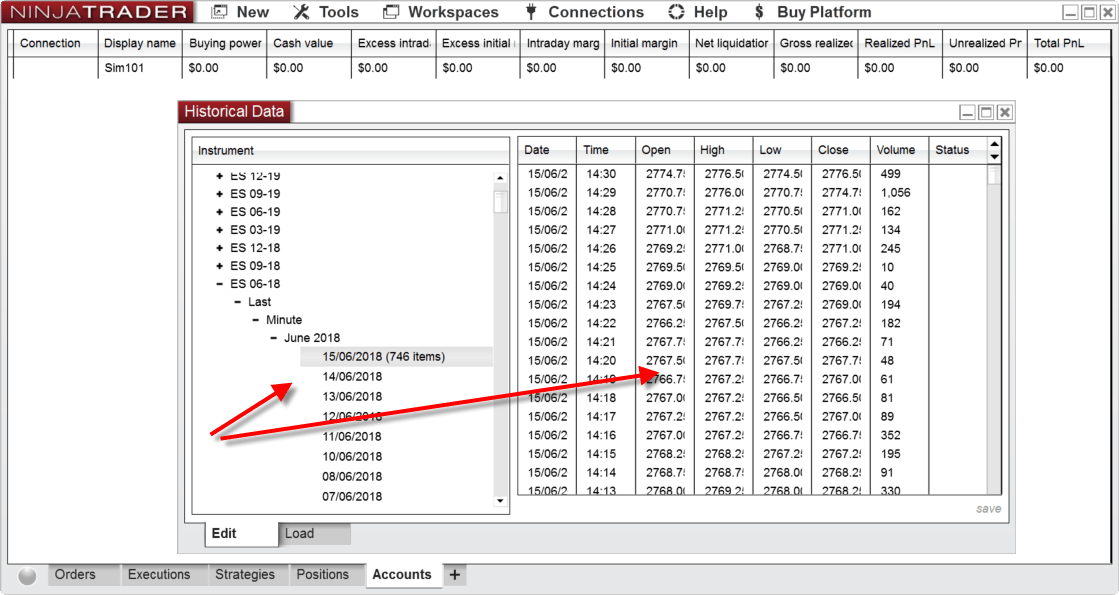Click the instrument tree scroll down arrow

[500, 501]
